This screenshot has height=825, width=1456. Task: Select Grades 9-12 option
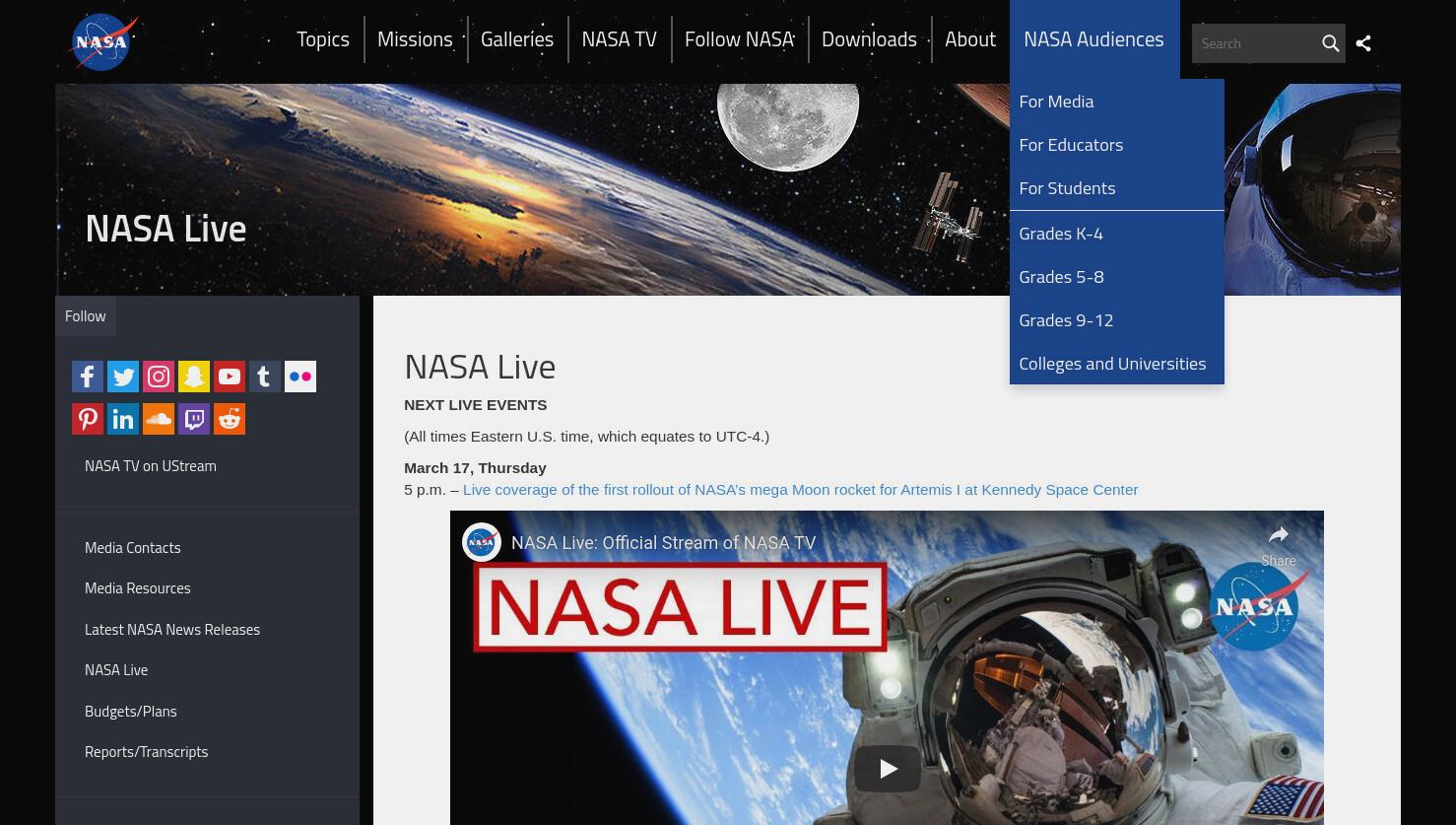1116,319
